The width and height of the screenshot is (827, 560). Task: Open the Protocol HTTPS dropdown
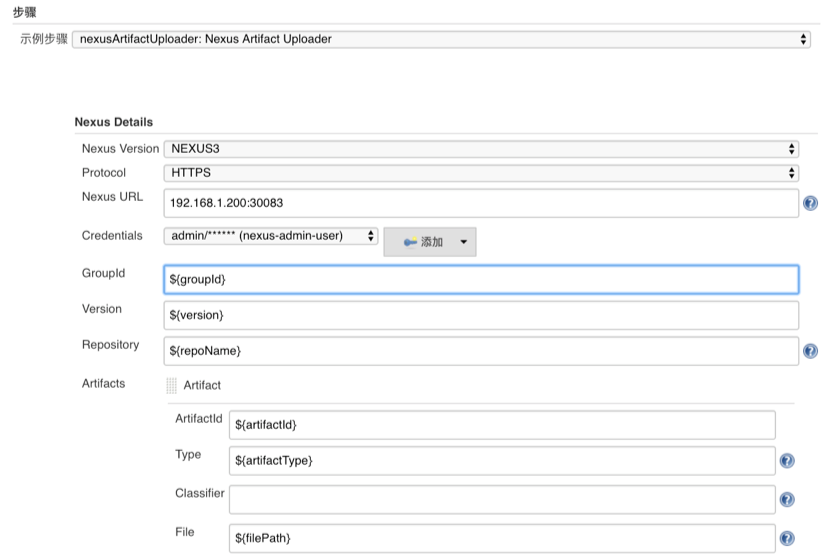point(481,173)
